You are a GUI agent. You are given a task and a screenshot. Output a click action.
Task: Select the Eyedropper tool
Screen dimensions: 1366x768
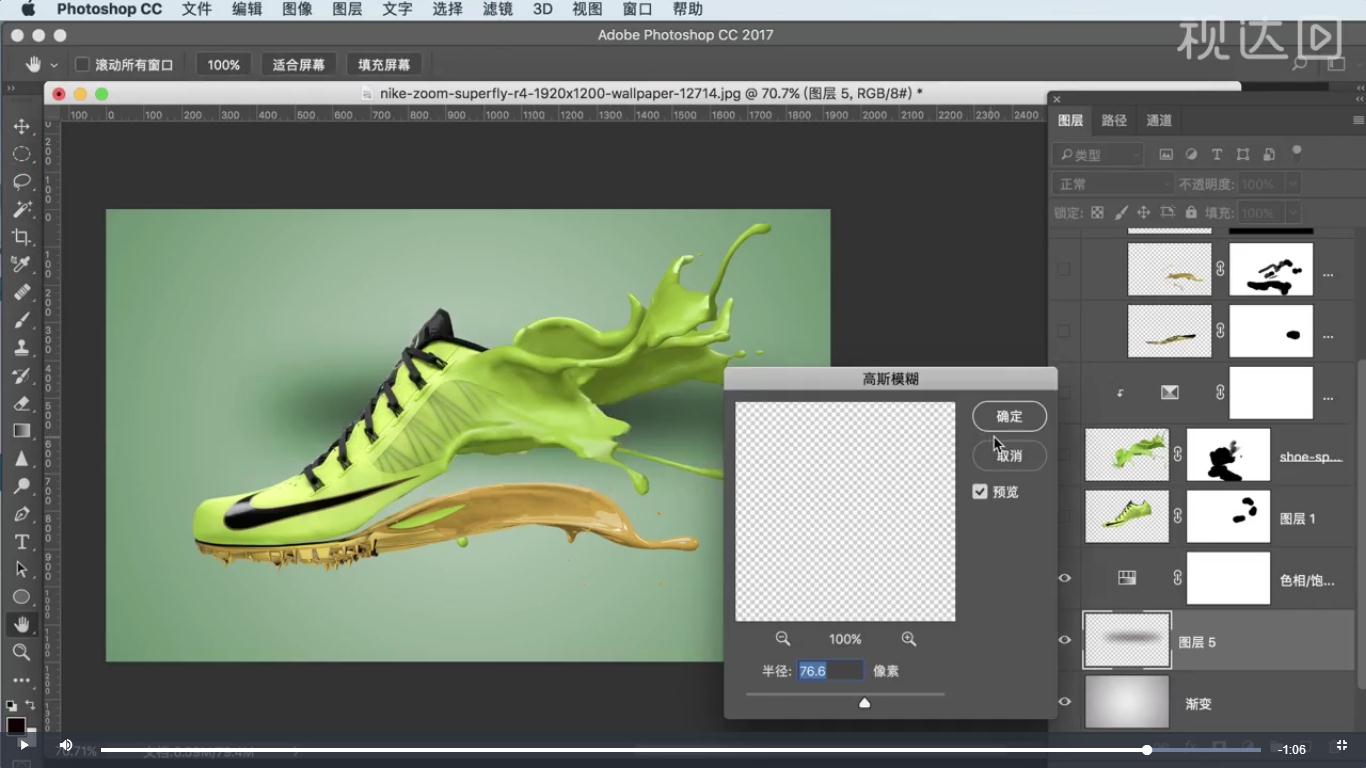tap(21, 264)
